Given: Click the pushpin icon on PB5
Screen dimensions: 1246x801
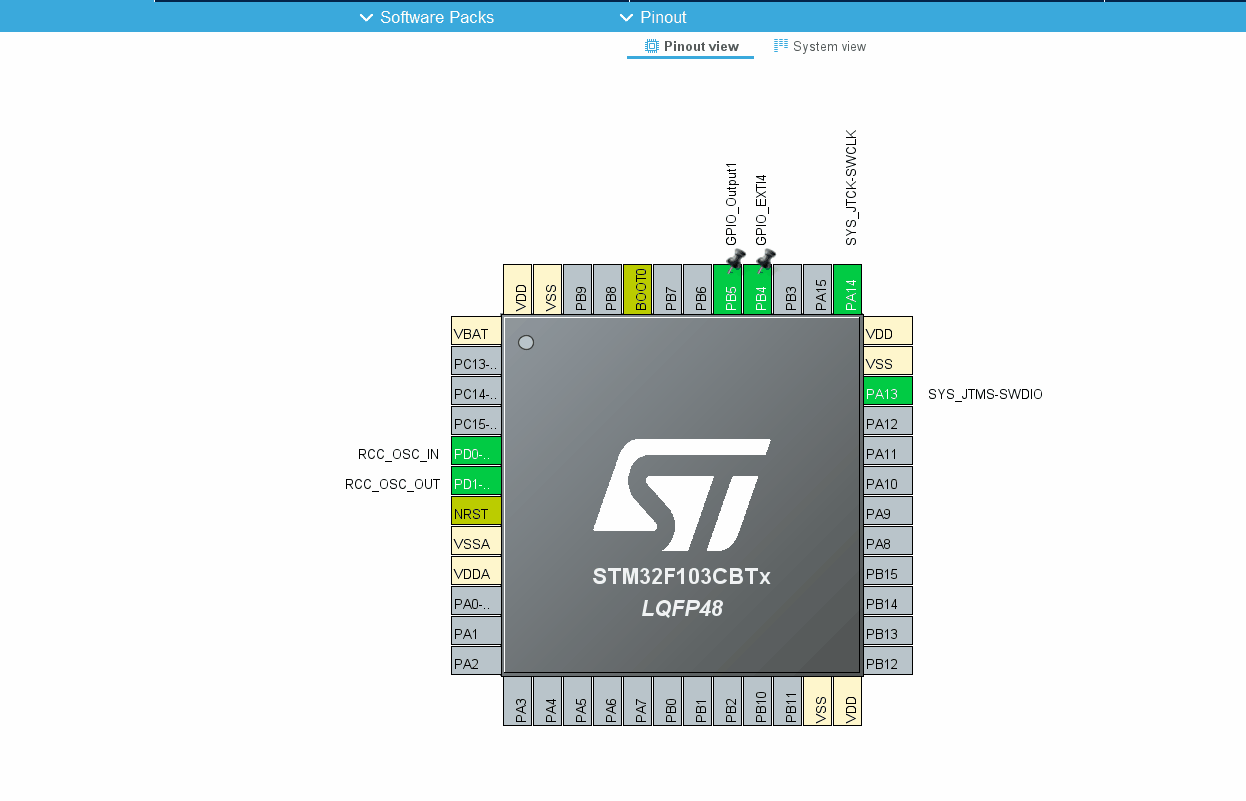Looking at the screenshot, I should tap(736, 262).
